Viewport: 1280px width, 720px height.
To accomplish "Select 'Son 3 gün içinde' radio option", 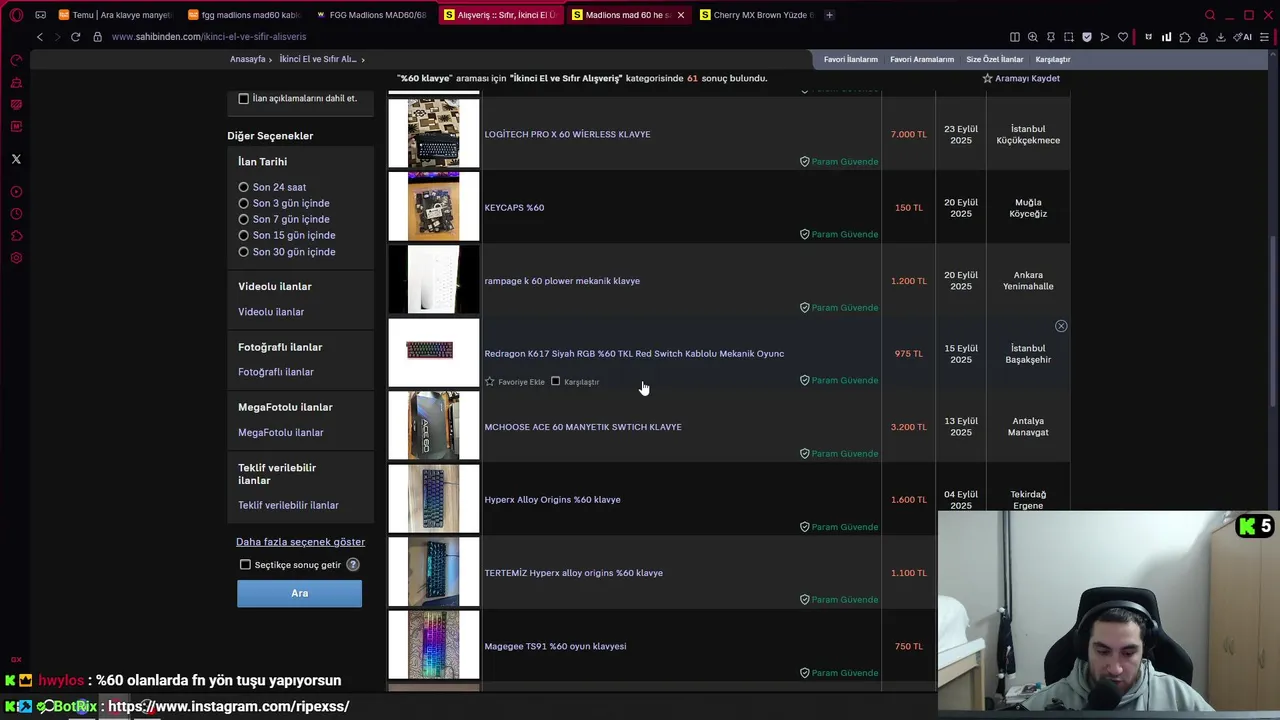I will coord(244,203).
